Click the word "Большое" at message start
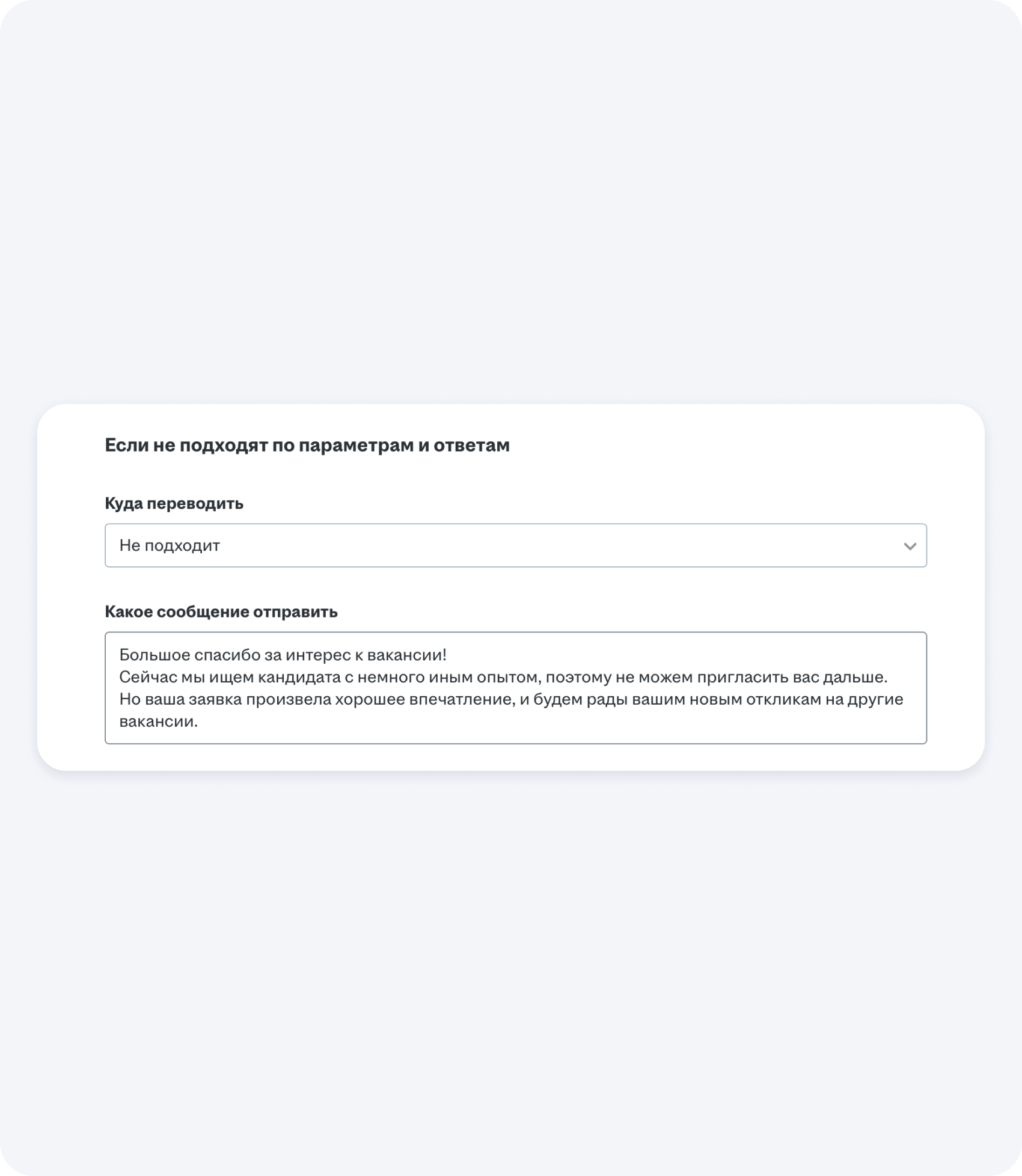 click(x=154, y=654)
